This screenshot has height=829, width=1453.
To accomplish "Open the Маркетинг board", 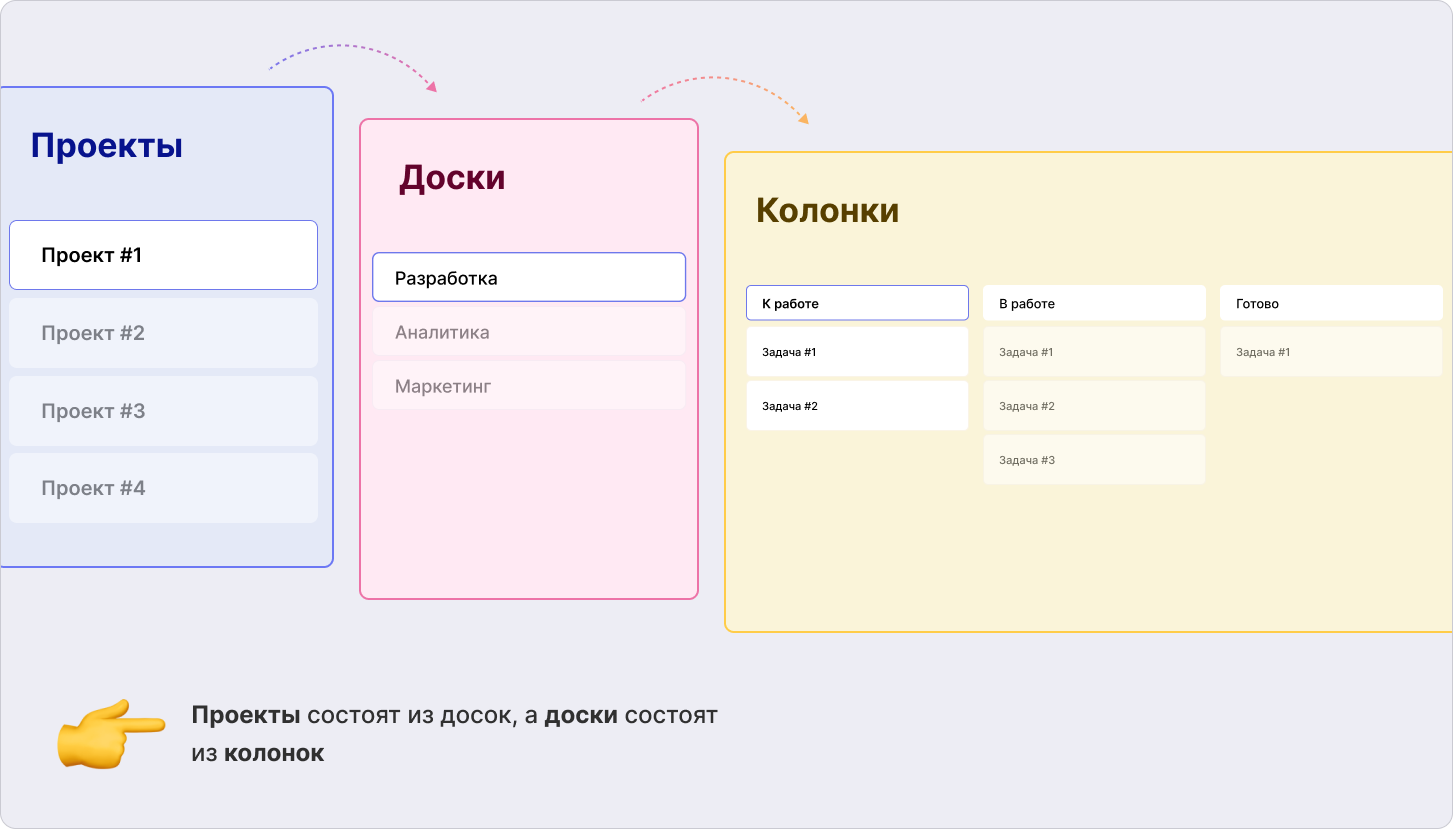I will coord(528,386).
